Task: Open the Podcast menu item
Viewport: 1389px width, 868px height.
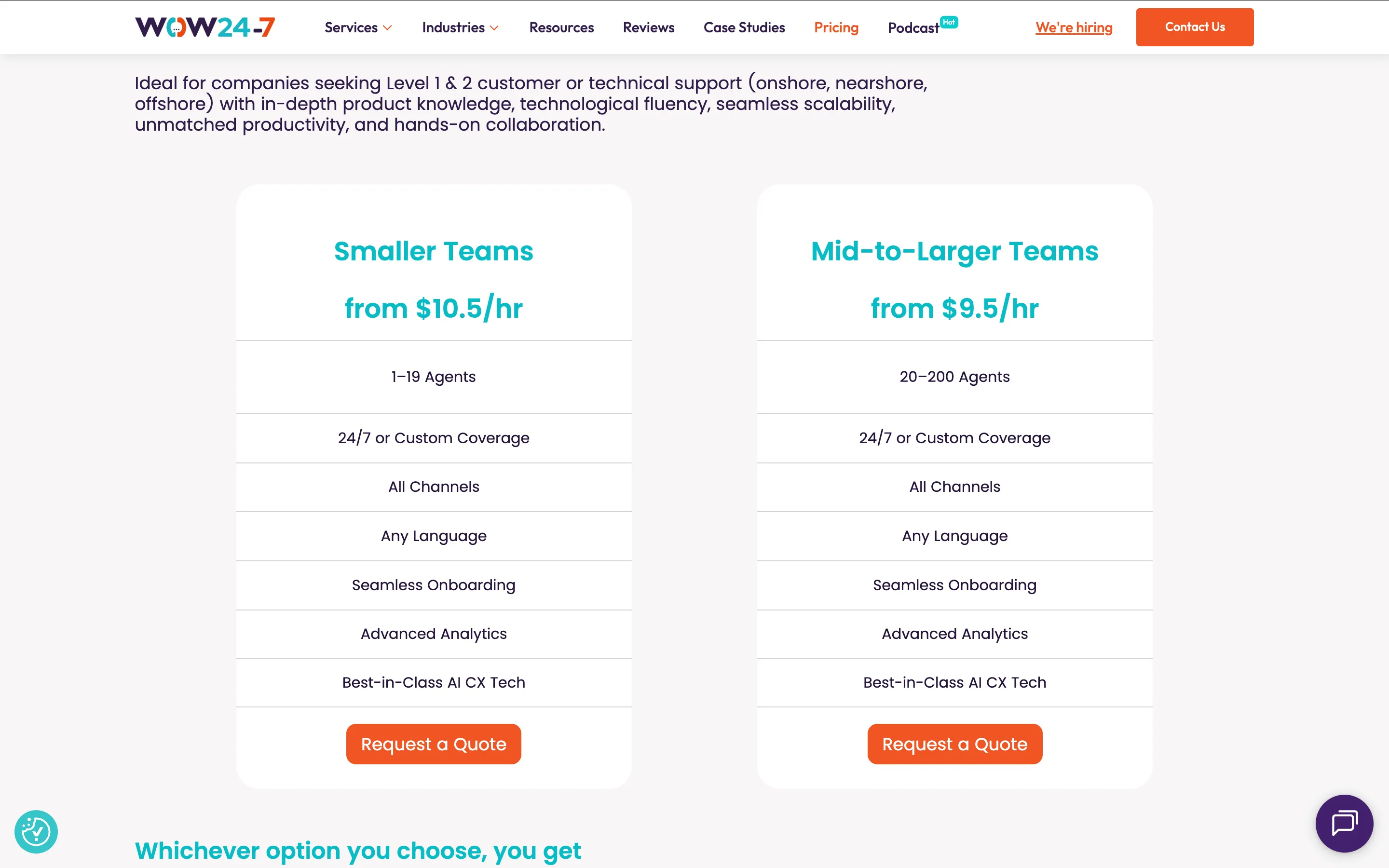Action: [x=912, y=27]
